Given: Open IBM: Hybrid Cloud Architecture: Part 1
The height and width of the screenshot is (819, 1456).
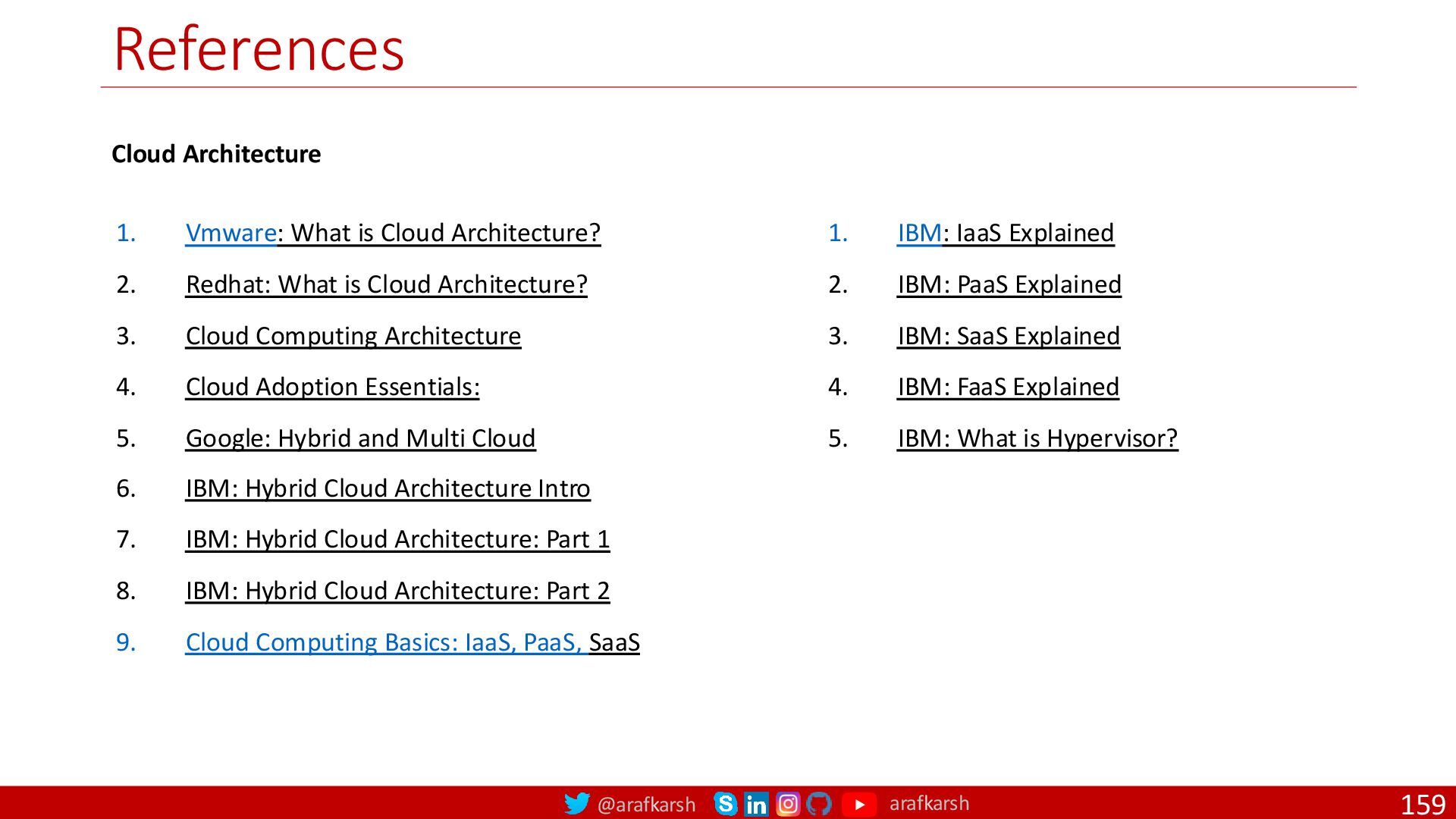Looking at the screenshot, I should (398, 539).
